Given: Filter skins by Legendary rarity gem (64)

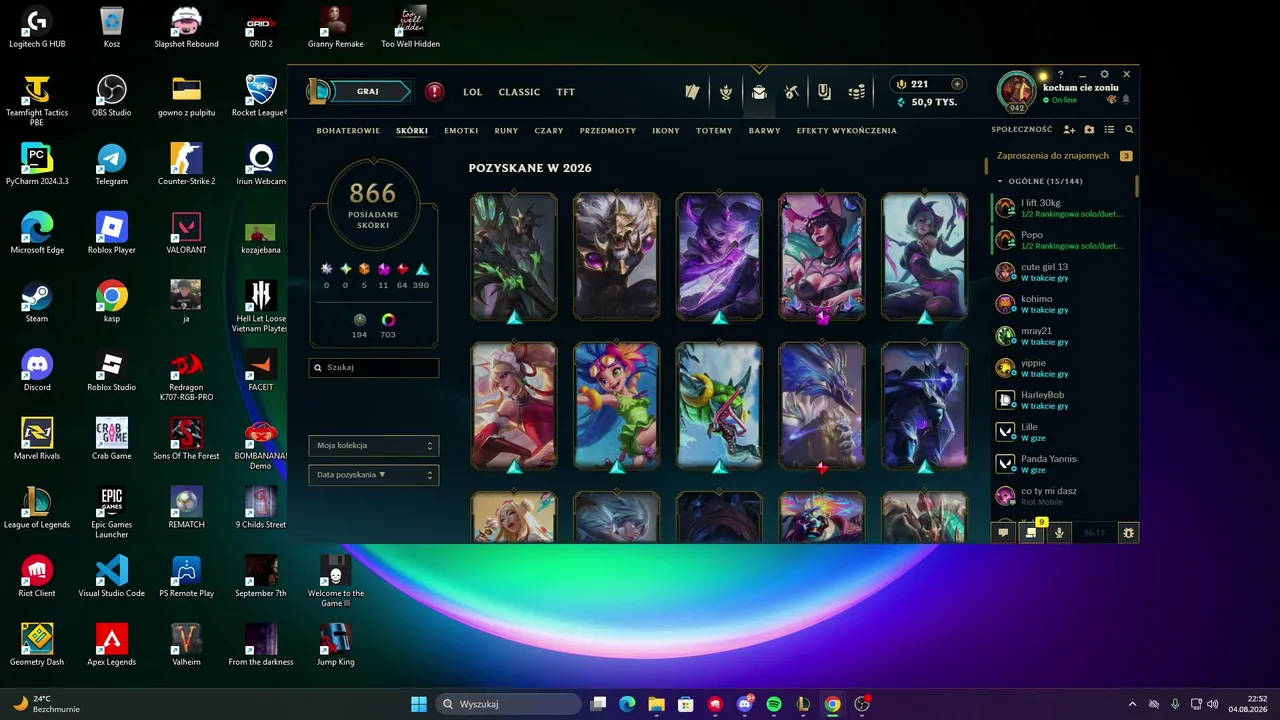Looking at the screenshot, I should tap(402, 269).
